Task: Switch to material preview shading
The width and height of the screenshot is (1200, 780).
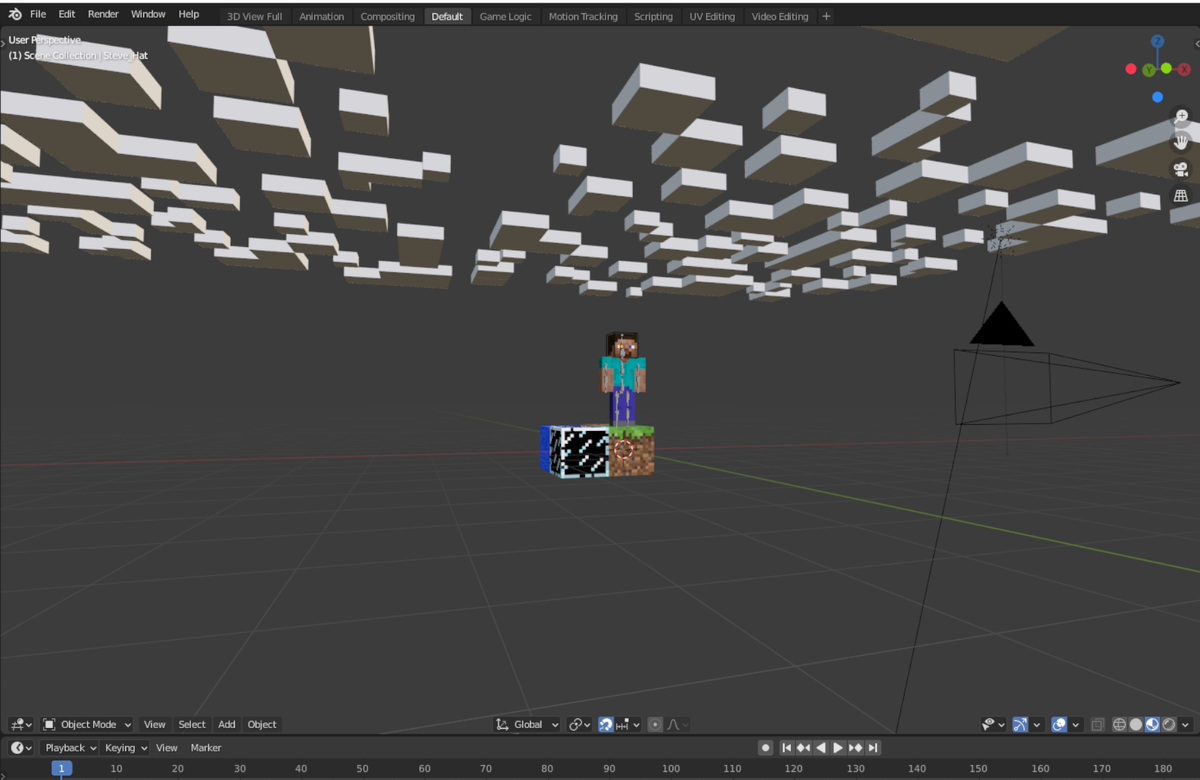Action: [1152, 724]
